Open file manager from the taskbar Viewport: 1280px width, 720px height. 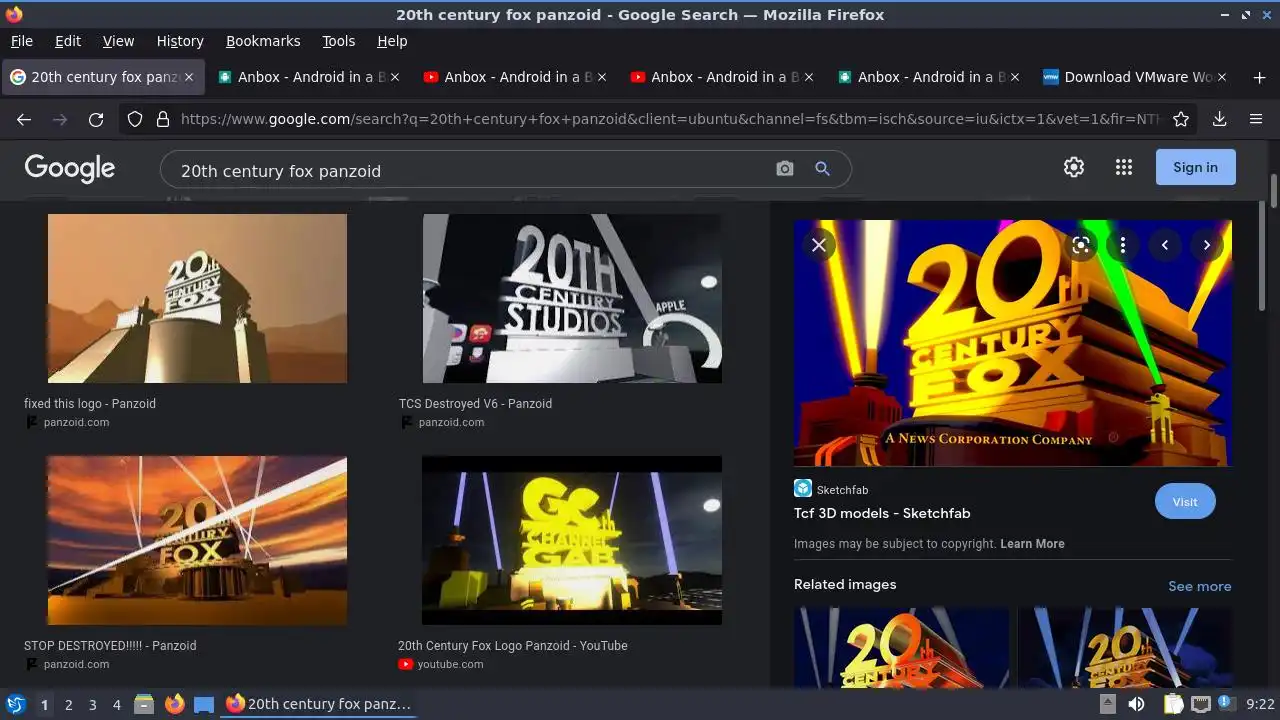(x=144, y=704)
